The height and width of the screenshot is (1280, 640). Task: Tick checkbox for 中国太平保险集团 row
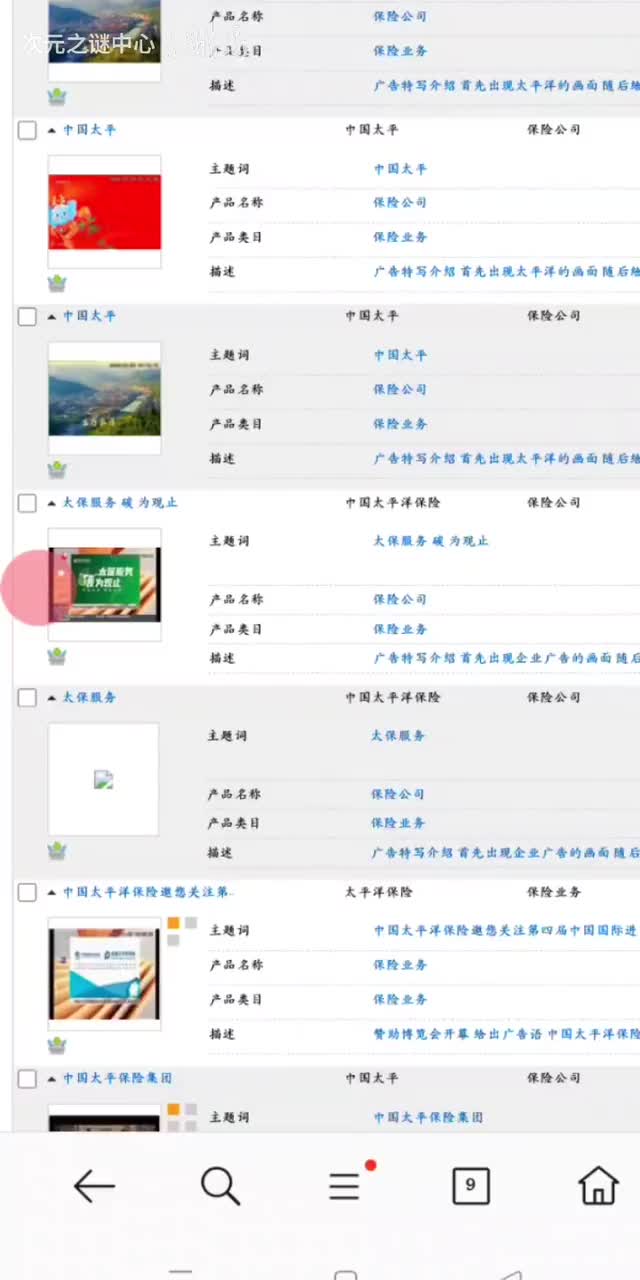pyautogui.click(x=27, y=1079)
